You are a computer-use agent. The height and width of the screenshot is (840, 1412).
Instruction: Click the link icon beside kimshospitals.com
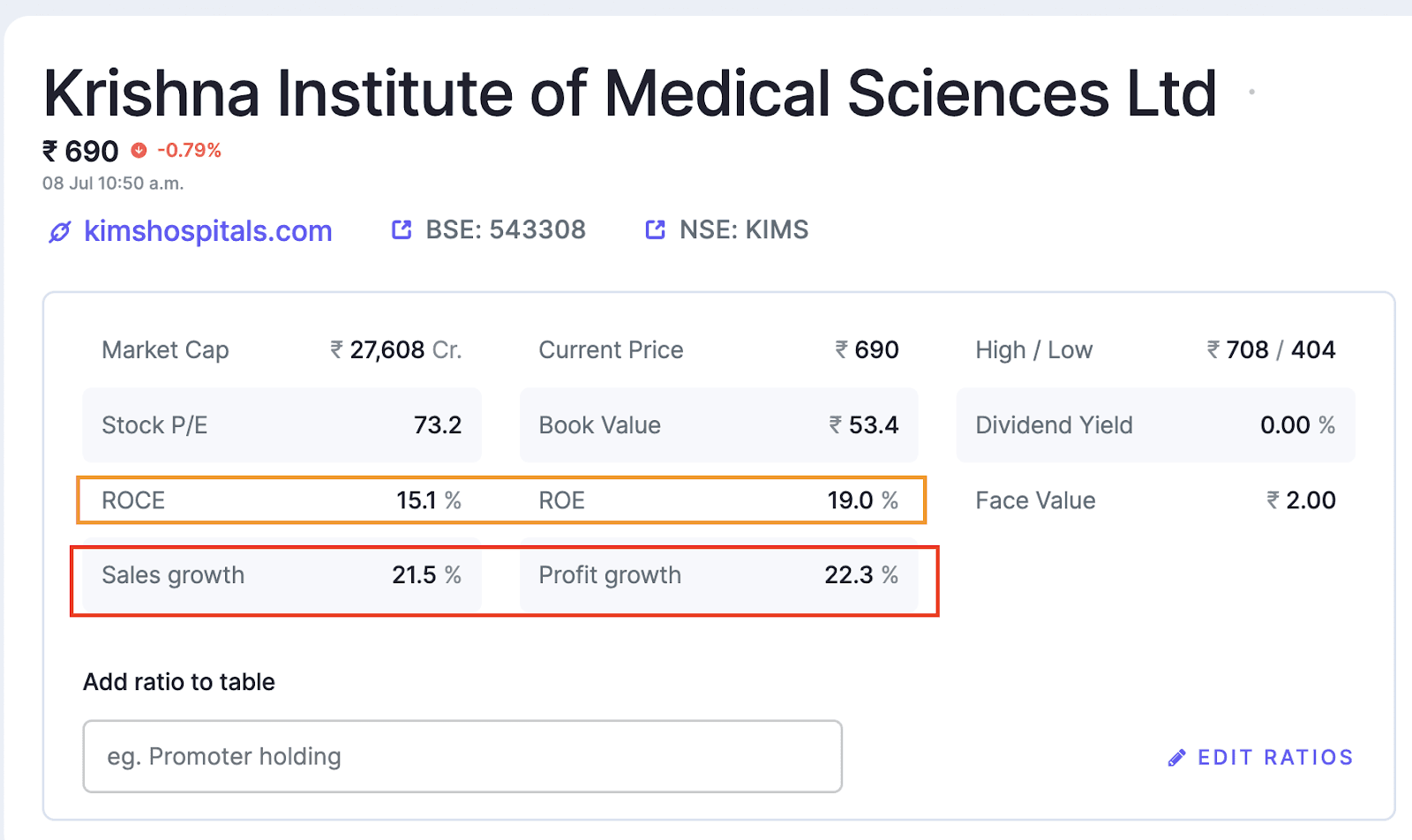tap(59, 232)
